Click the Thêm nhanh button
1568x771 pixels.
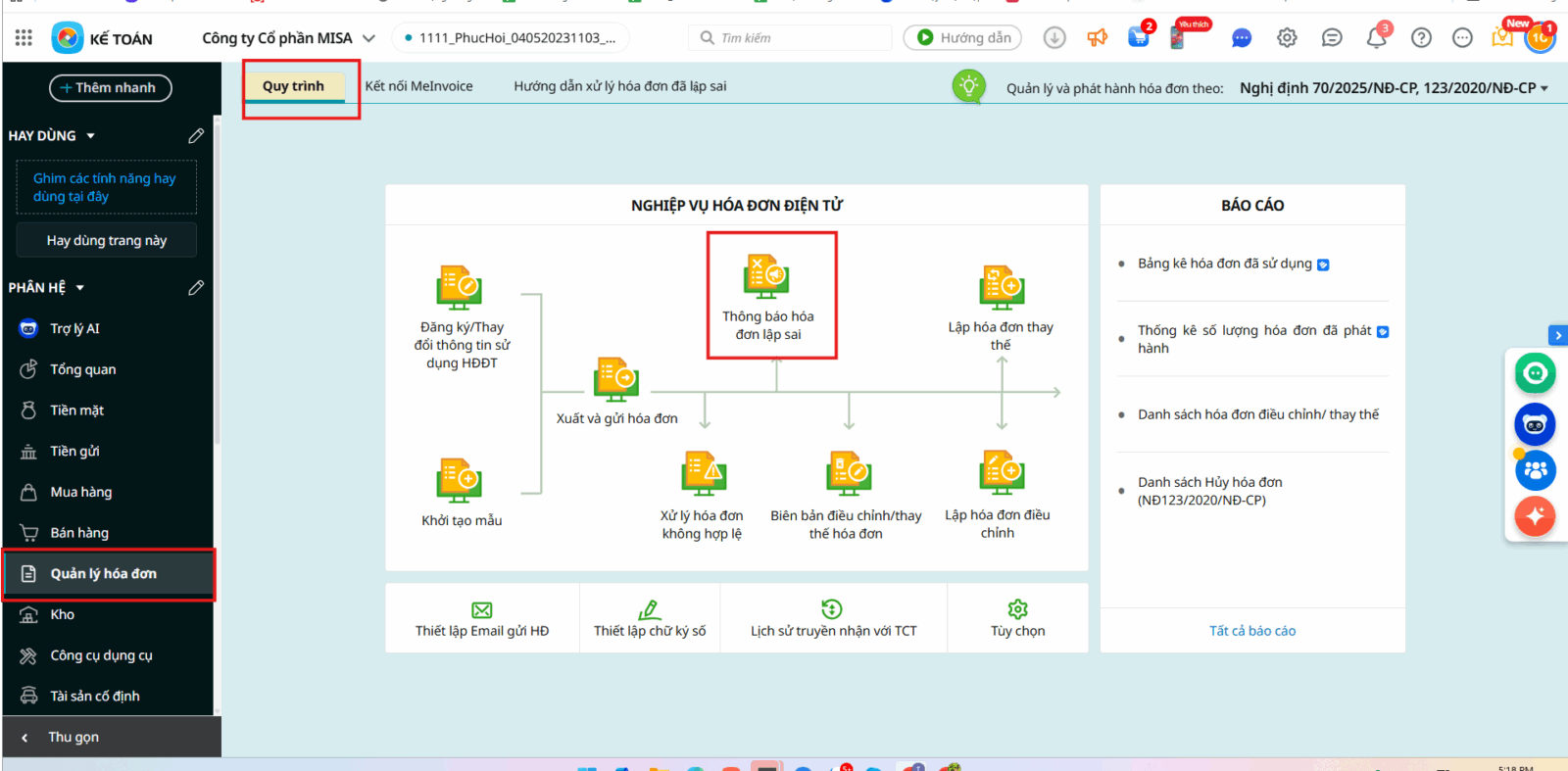(110, 88)
